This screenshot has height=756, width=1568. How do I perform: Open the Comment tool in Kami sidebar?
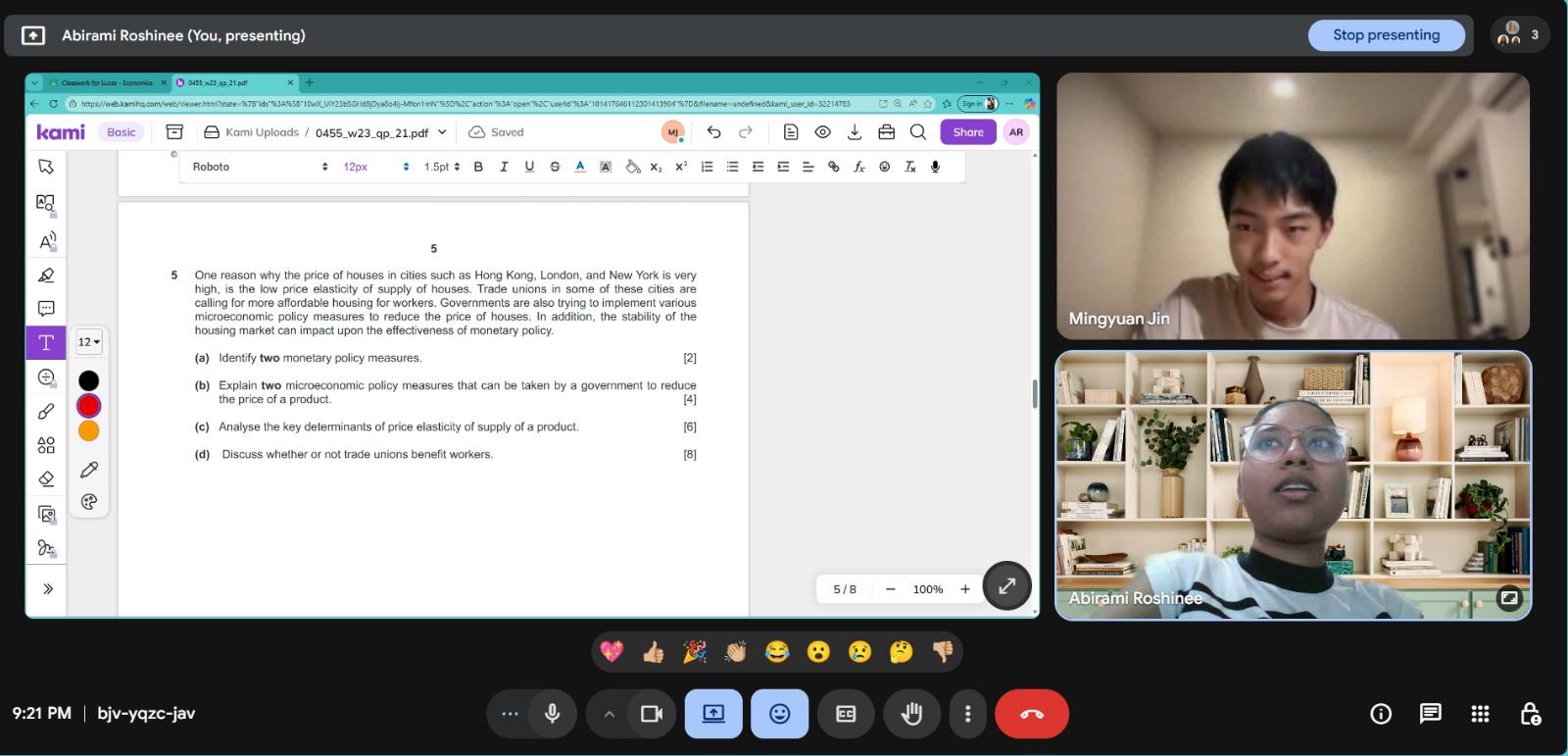point(46,309)
